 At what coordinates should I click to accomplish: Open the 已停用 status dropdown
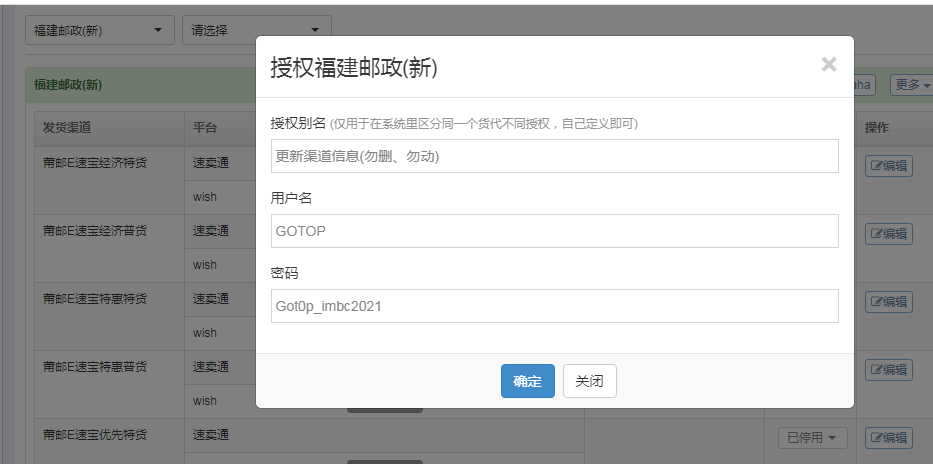[x=813, y=438]
